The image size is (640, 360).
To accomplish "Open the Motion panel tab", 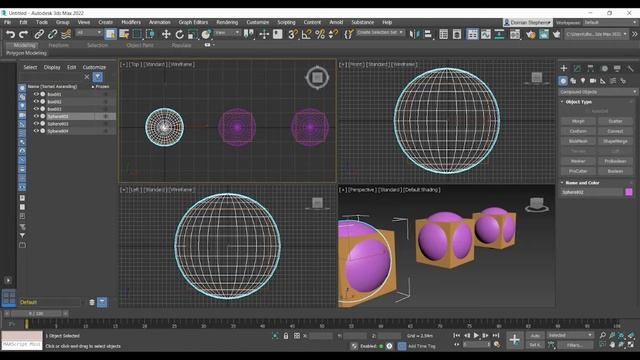I will click(604, 68).
